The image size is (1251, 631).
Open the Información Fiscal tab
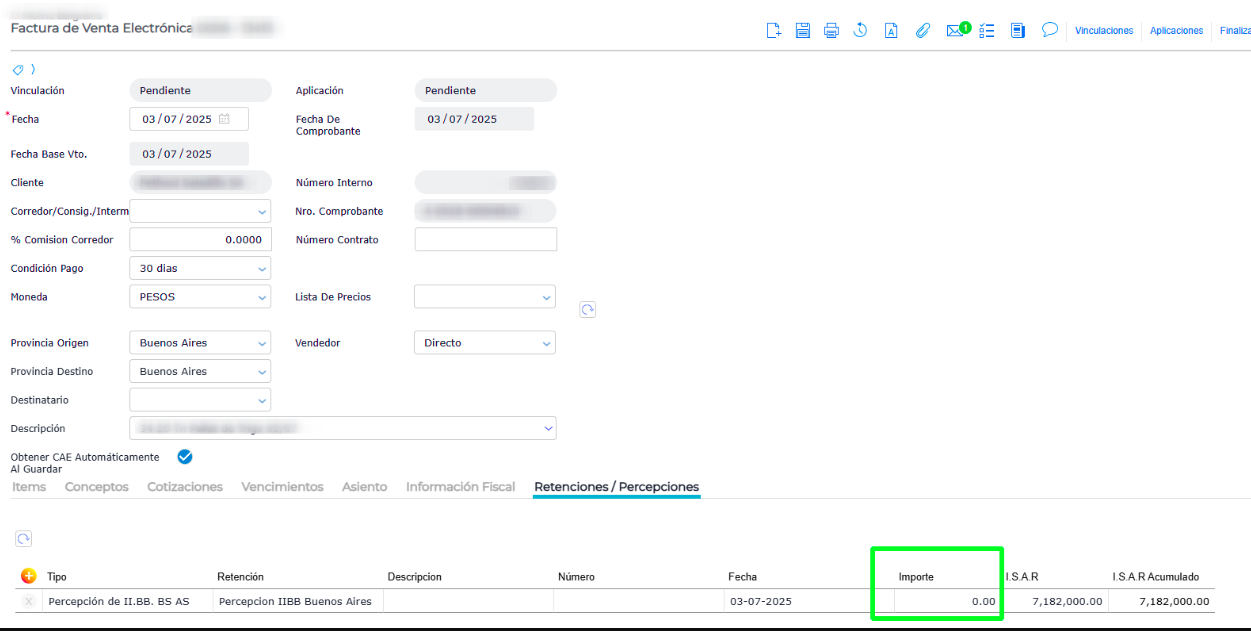click(x=460, y=487)
